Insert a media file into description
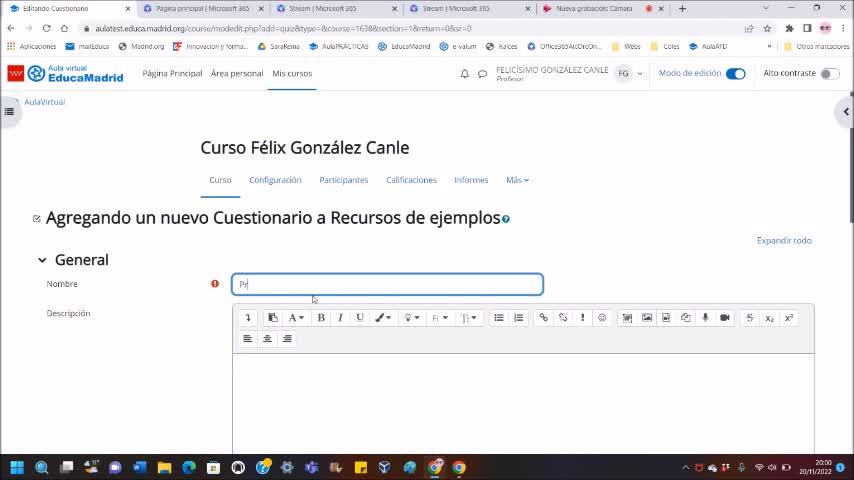The image size is (854, 480). [x=666, y=318]
